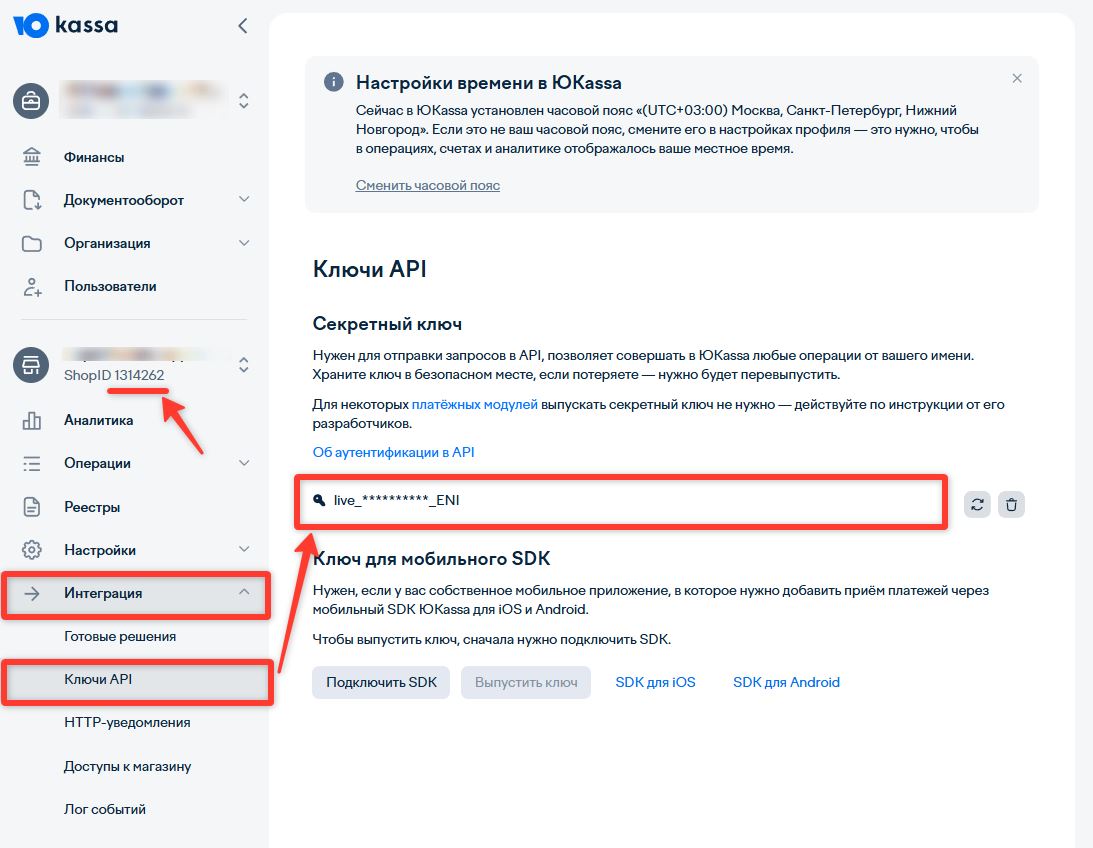Screen dimensions: 1093x848
Task: Delete the secret key with trash icon
Action: pyautogui.click(x=1011, y=504)
